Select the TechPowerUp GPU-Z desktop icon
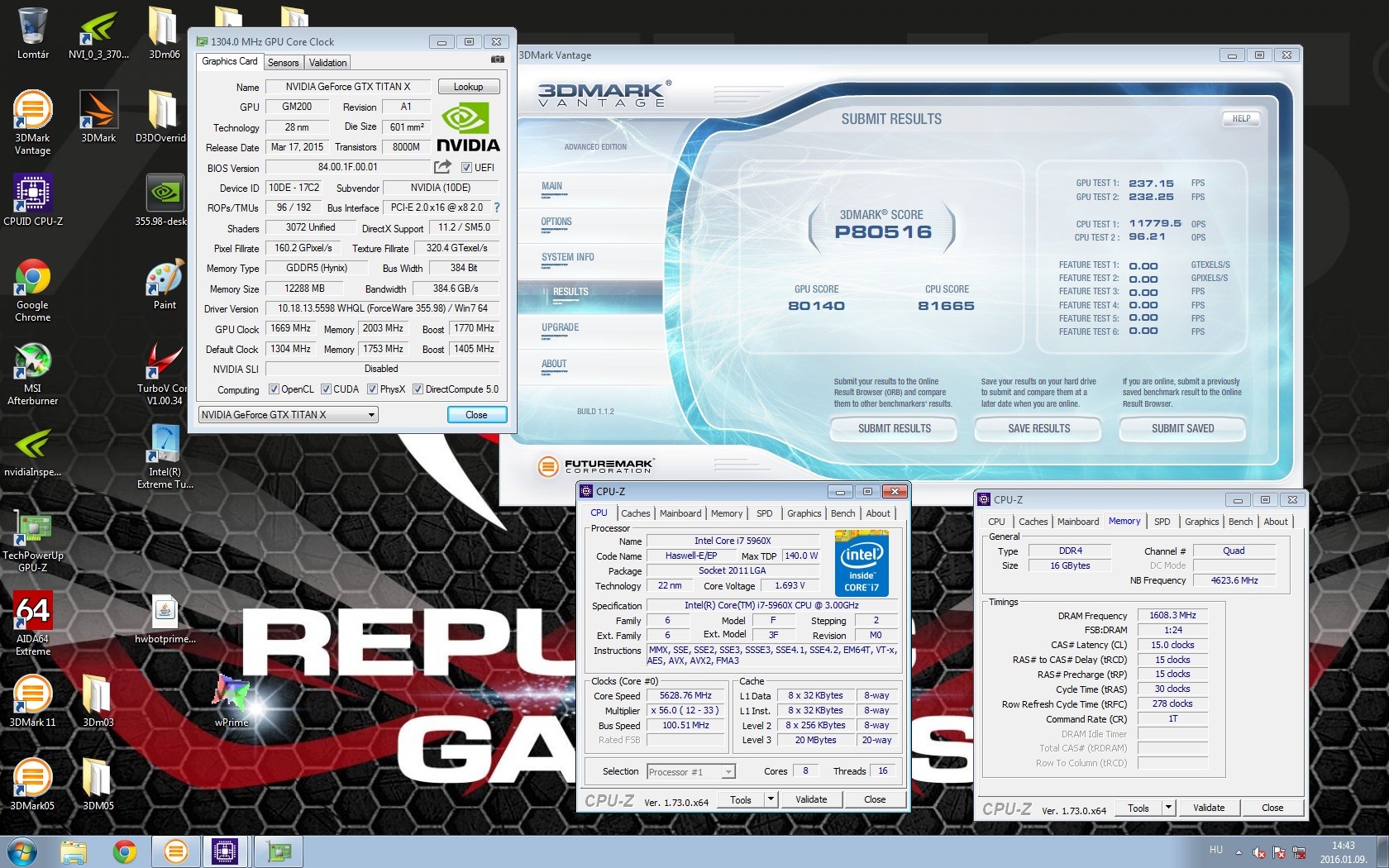1389x868 pixels. pyautogui.click(x=33, y=541)
